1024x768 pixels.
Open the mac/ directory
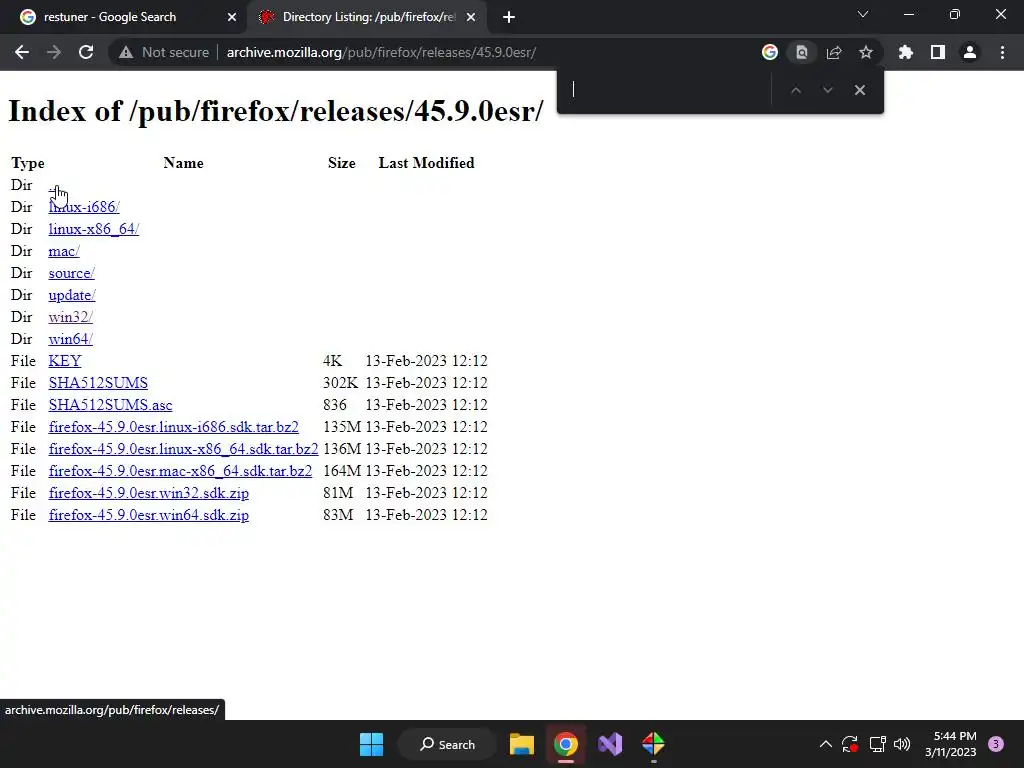64,251
